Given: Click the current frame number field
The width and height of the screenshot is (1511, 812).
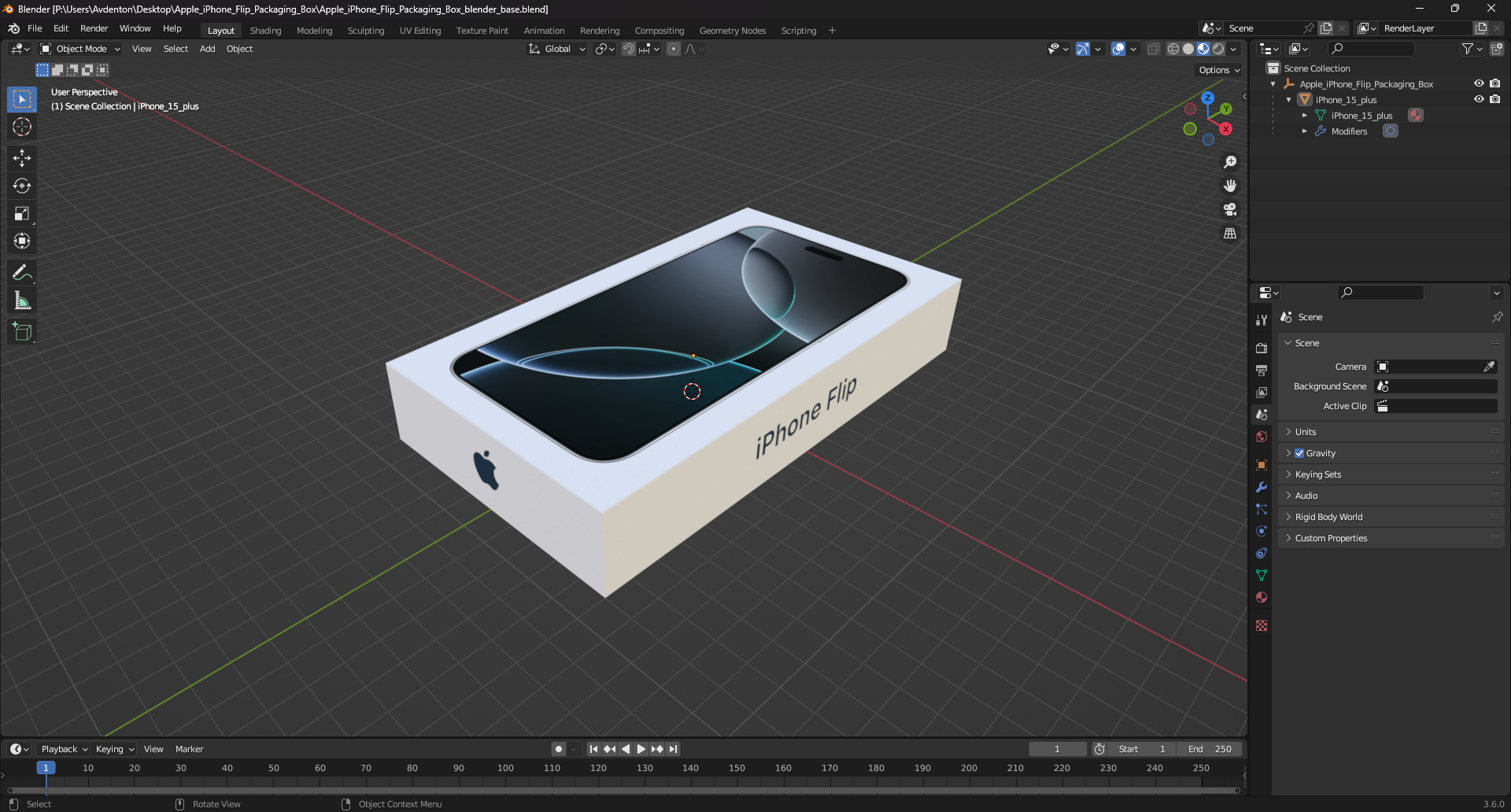Looking at the screenshot, I should pyautogui.click(x=1058, y=749).
